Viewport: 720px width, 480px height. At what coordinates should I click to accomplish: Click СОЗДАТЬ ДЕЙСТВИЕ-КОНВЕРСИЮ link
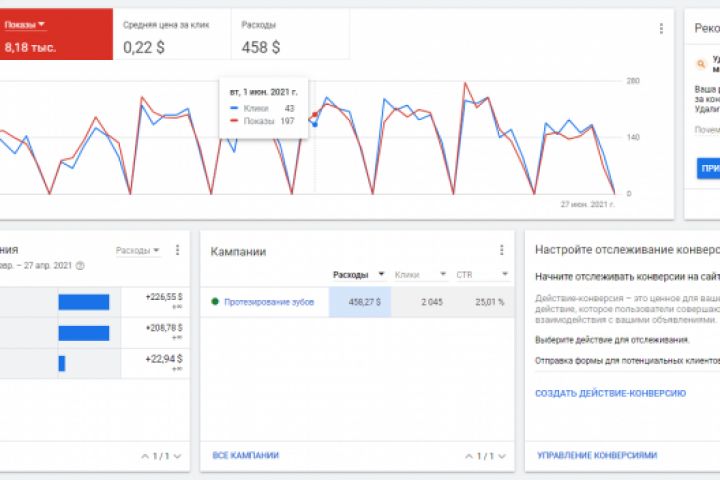click(610, 393)
